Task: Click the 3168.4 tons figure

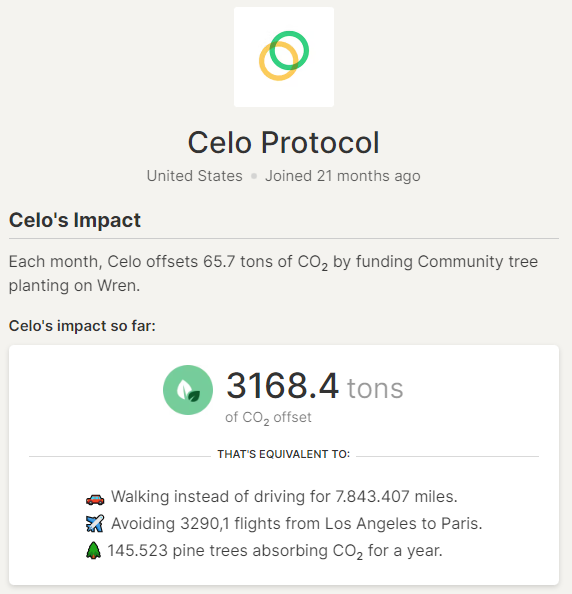Action: (315, 386)
